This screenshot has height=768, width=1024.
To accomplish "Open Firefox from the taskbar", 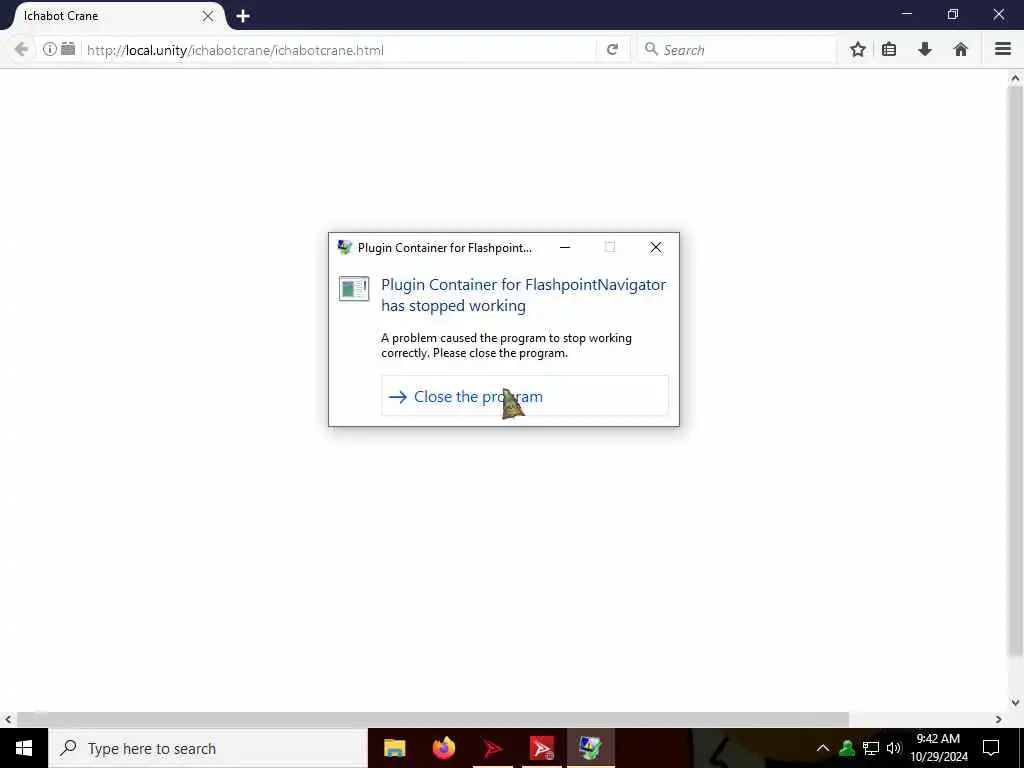I will coord(443,748).
